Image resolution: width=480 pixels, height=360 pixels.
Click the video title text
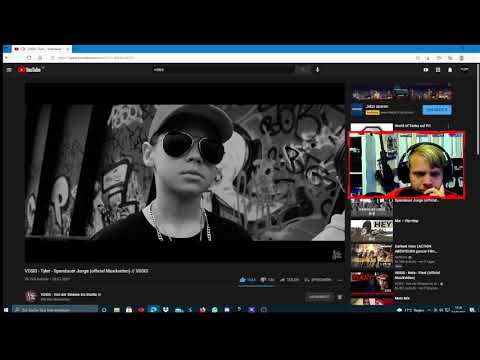(86, 271)
